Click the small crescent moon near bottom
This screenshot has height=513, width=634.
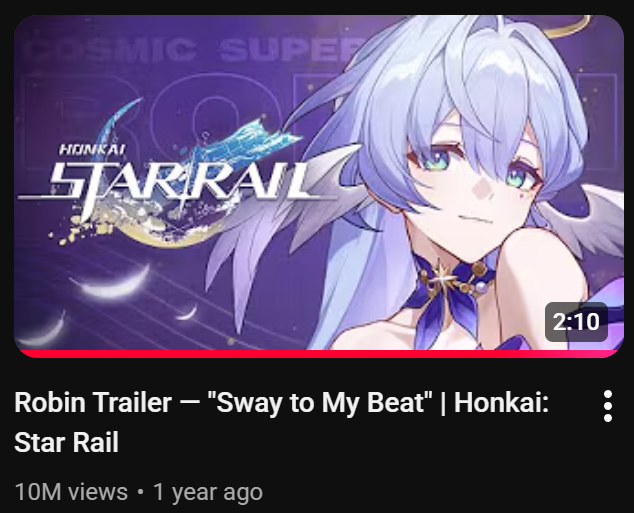pos(187,312)
